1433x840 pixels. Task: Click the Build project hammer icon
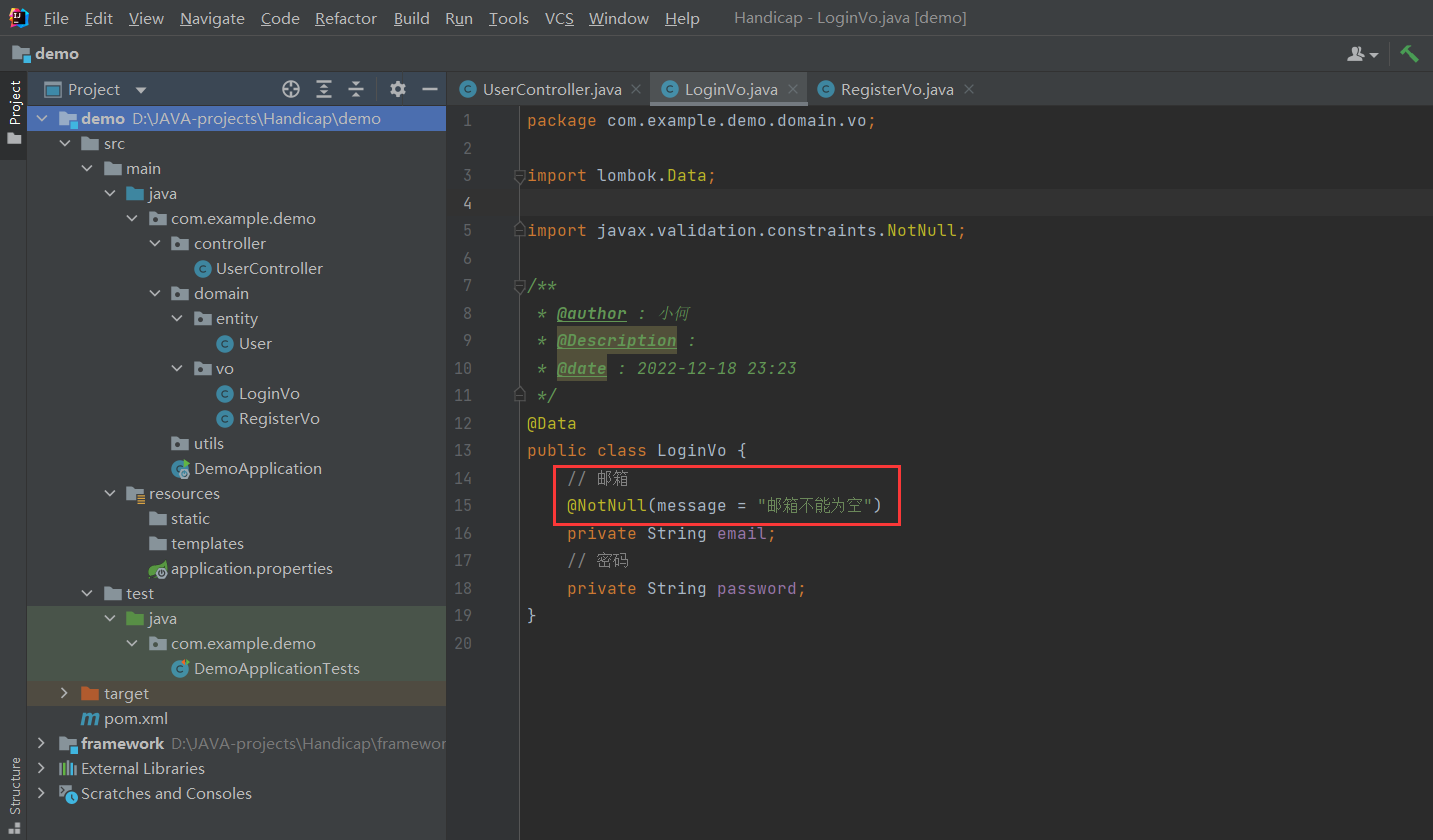1409,54
